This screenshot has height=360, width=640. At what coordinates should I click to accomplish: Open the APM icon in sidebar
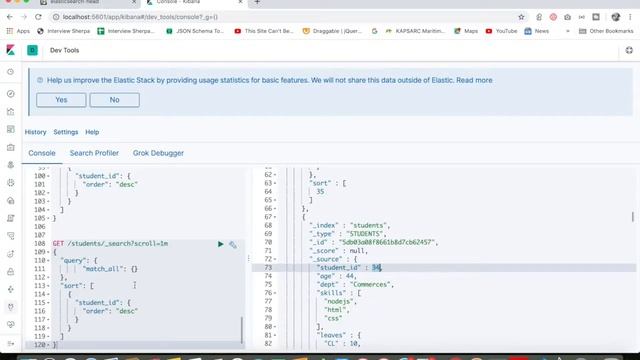click(11, 236)
